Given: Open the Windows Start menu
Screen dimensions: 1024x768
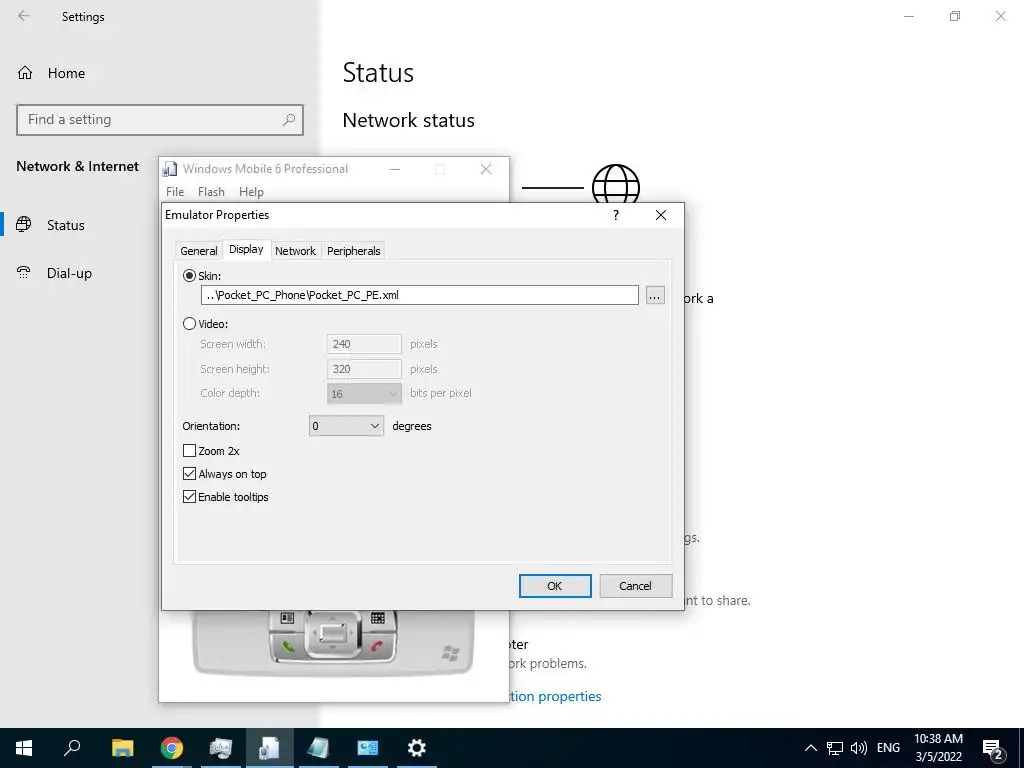Looking at the screenshot, I should 24,748.
